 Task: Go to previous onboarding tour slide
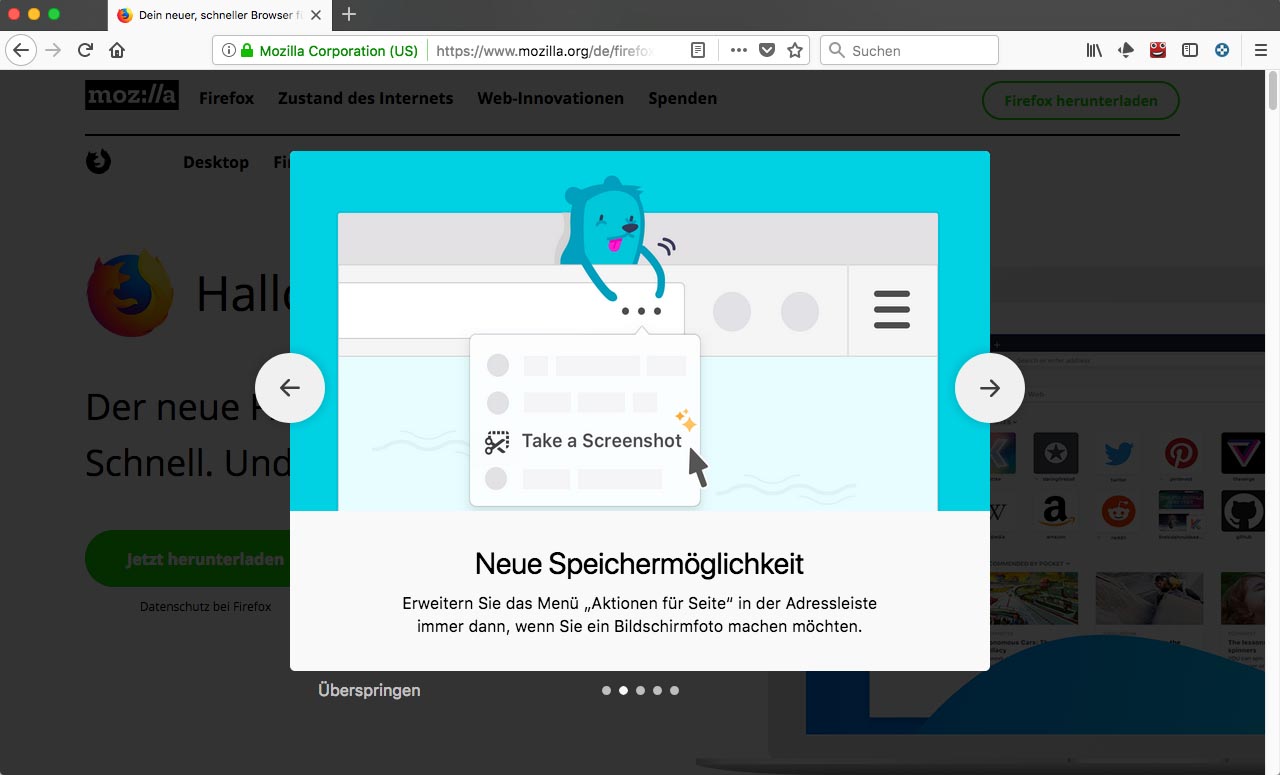click(x=290, y=388)
